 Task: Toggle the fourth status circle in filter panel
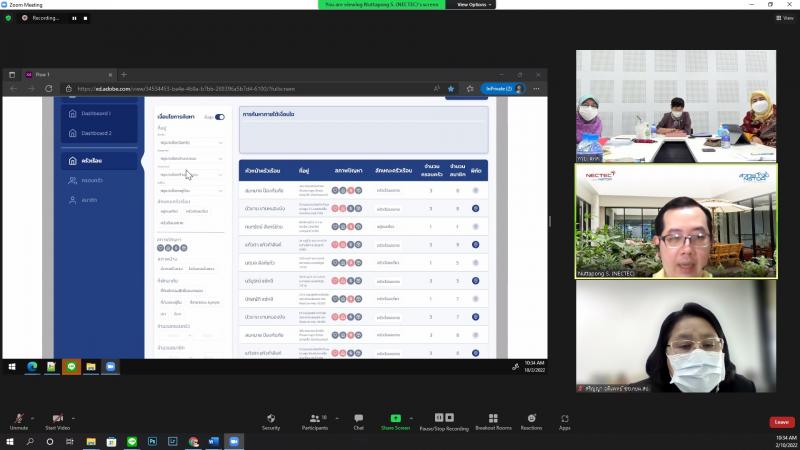[184, 248]
